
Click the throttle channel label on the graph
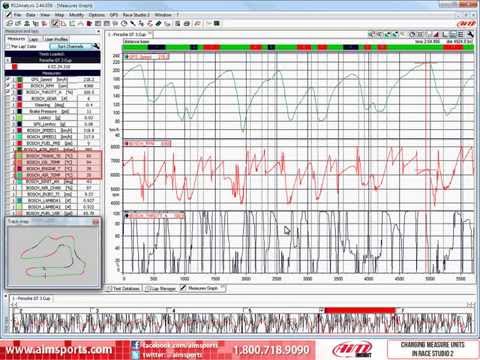pyautogui.click(x=154, y=216)
